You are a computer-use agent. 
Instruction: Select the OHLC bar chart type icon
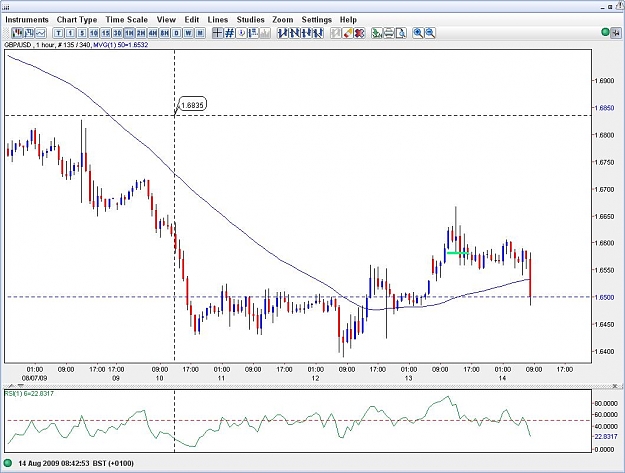(x=29, y=33)
